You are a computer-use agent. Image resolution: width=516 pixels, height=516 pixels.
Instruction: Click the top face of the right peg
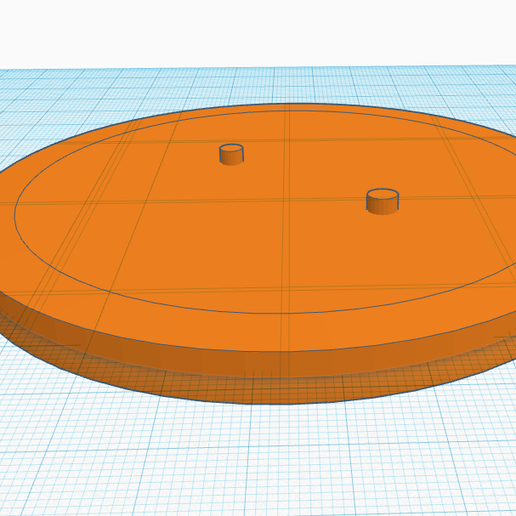[382, 194]
